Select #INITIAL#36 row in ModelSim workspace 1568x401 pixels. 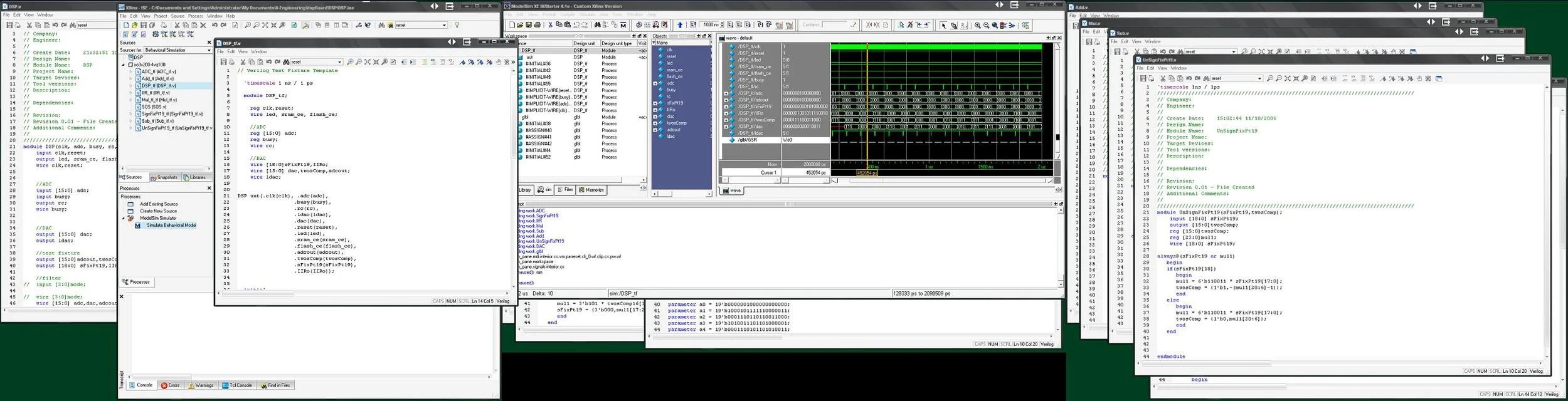pos(538,63)
